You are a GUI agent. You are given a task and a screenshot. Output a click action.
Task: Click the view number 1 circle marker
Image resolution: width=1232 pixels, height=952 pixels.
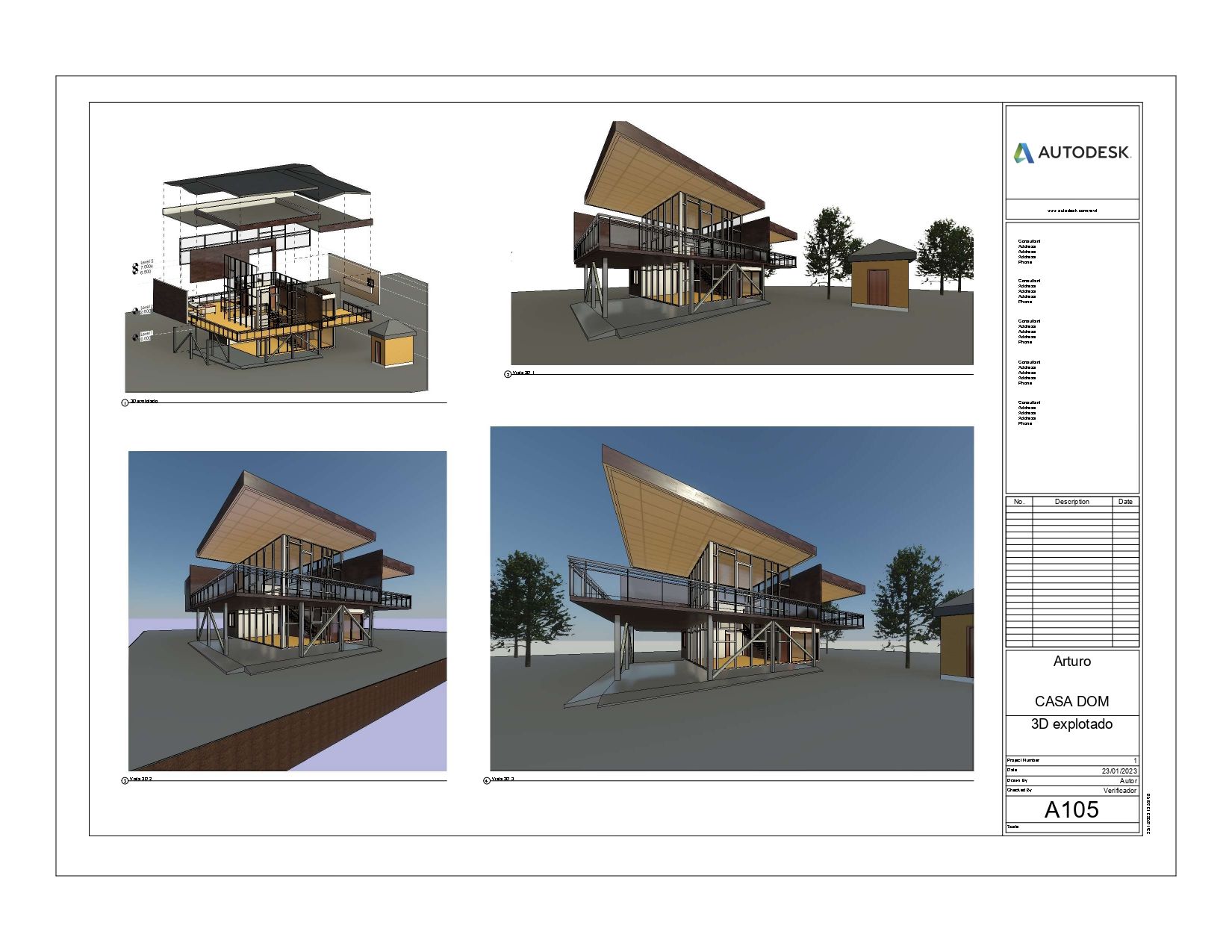pyautogui.click(x=125, y=403)
